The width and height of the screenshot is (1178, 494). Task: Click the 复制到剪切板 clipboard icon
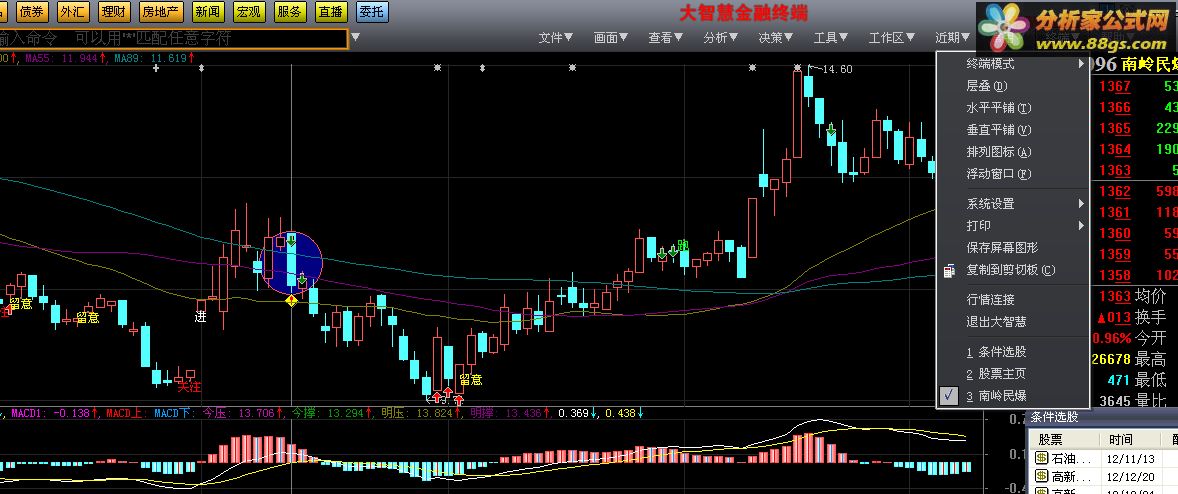tap(950, 270)
